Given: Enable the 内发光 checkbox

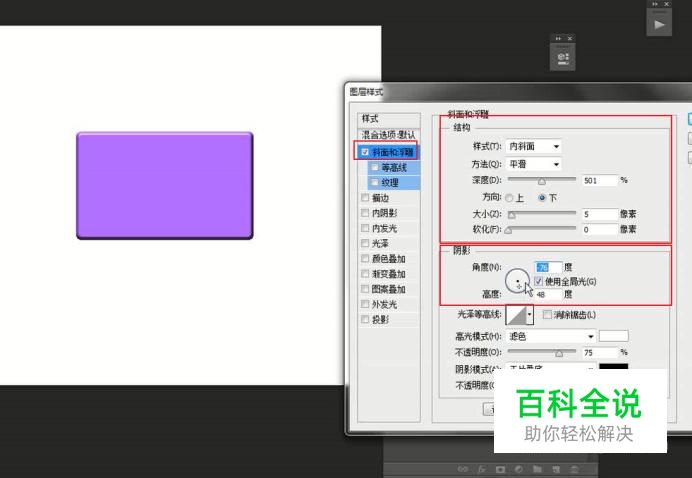Looking at the screenshot, I should [x=365, y=228].
